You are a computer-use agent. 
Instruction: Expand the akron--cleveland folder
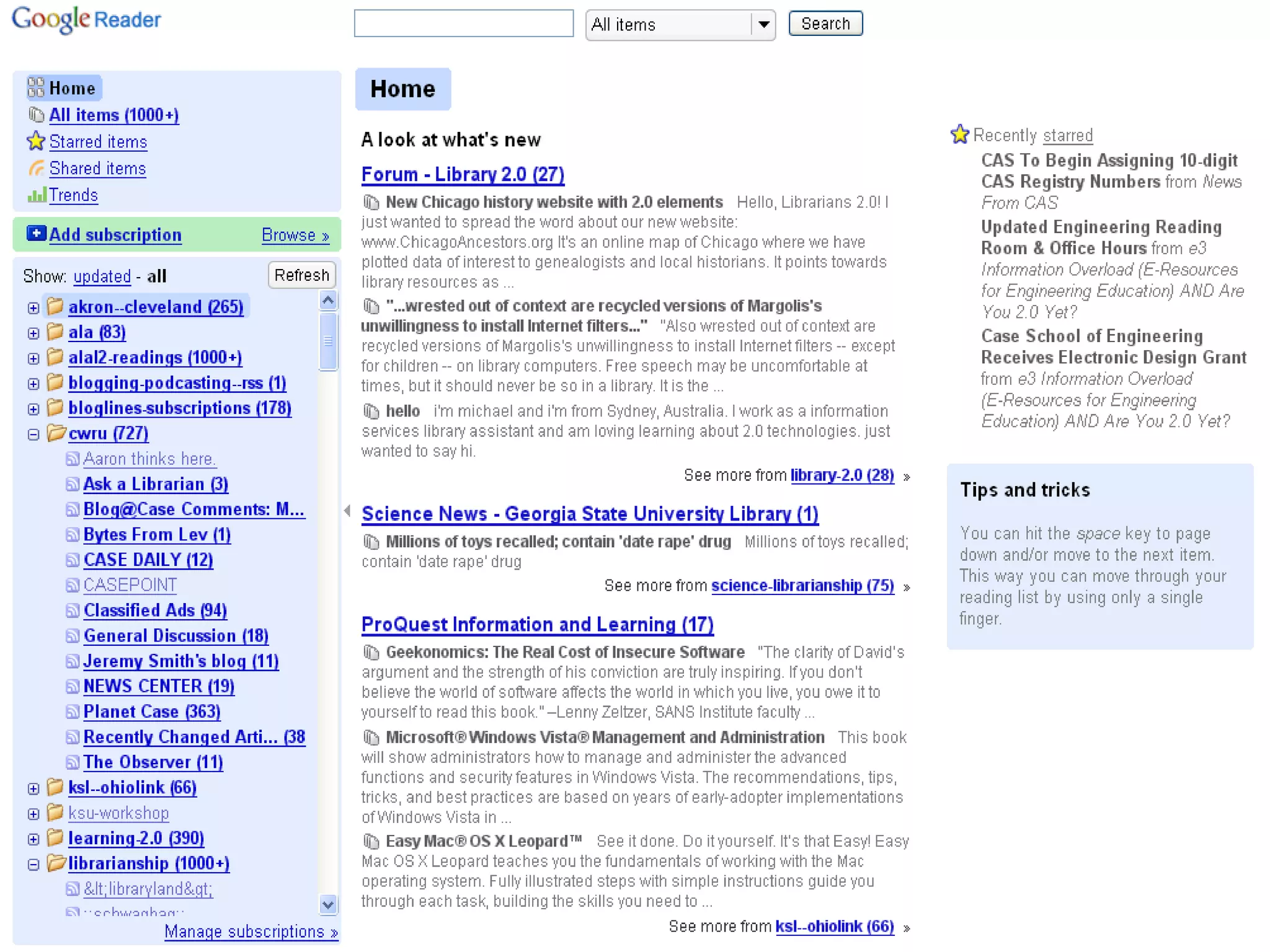(x=33, y=308)
